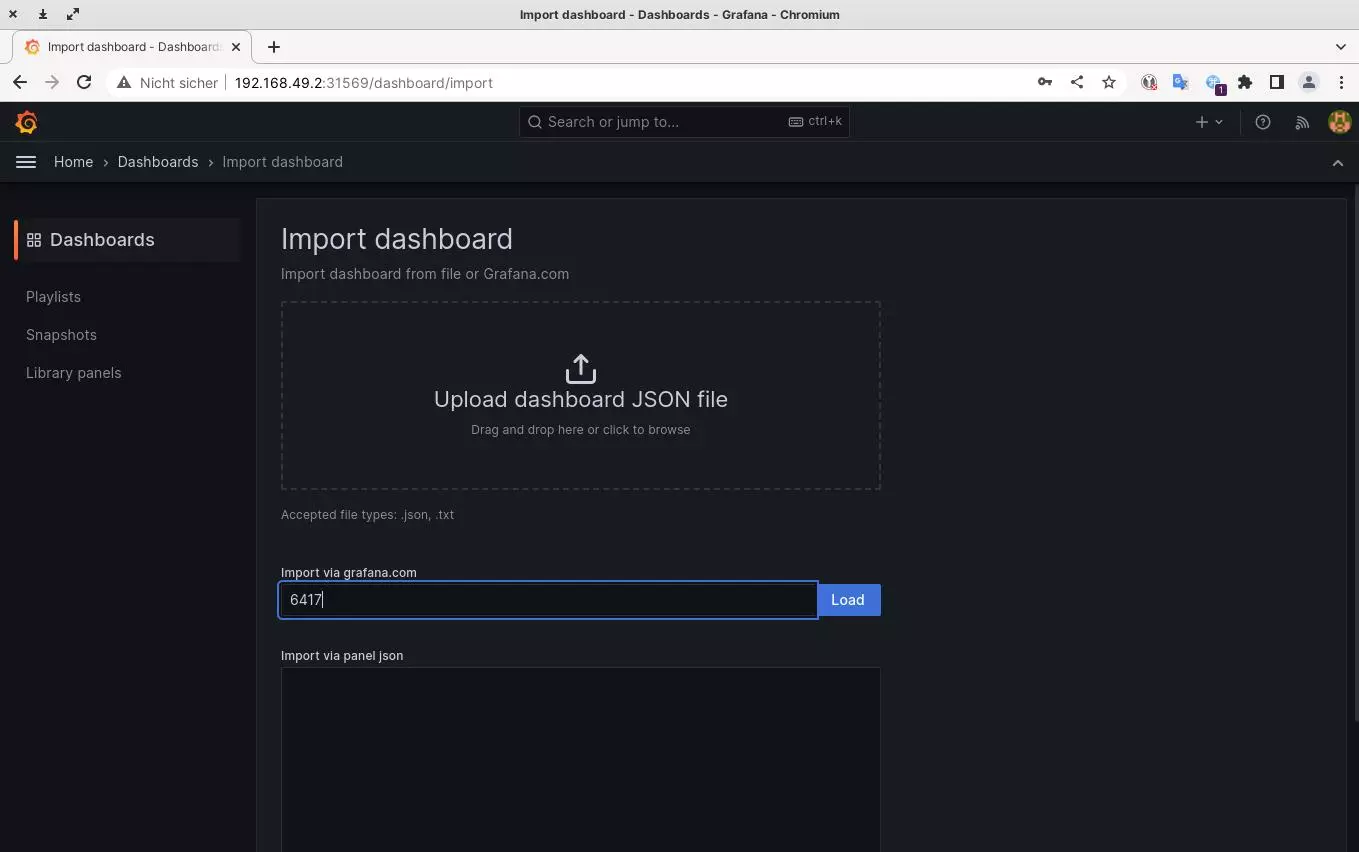The height and width of the screenshot is (852, 1359).
Task: Open the user profile avatar
Action: tap(1339, 122)
